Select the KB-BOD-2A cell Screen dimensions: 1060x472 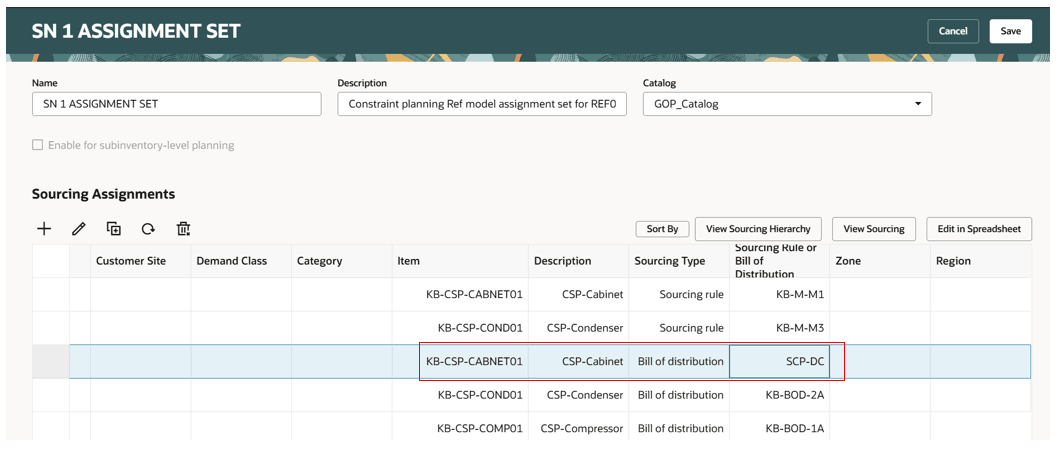tap(779, 396)
